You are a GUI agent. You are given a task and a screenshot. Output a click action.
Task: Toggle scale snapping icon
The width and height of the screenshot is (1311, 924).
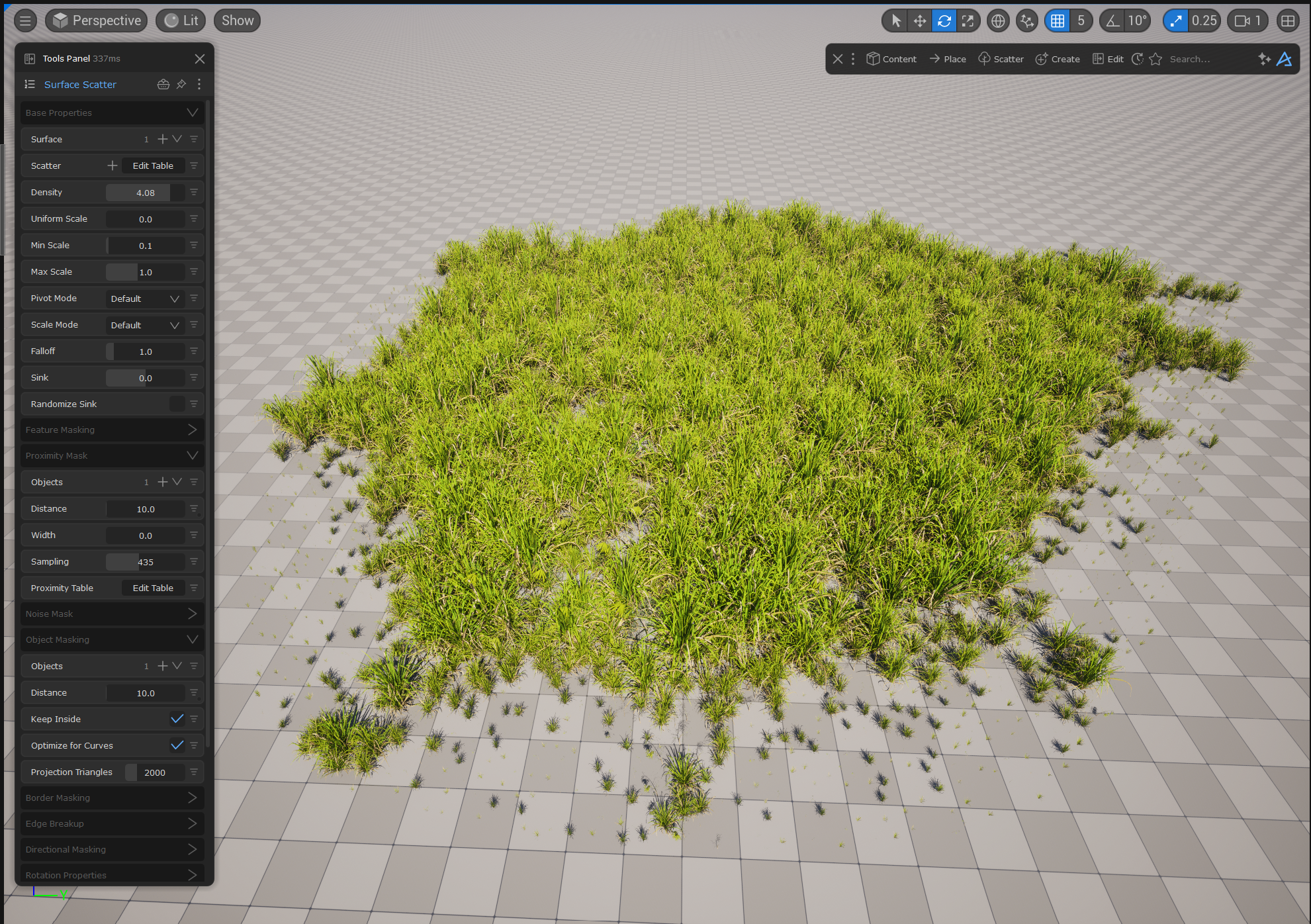(1175, 21)
